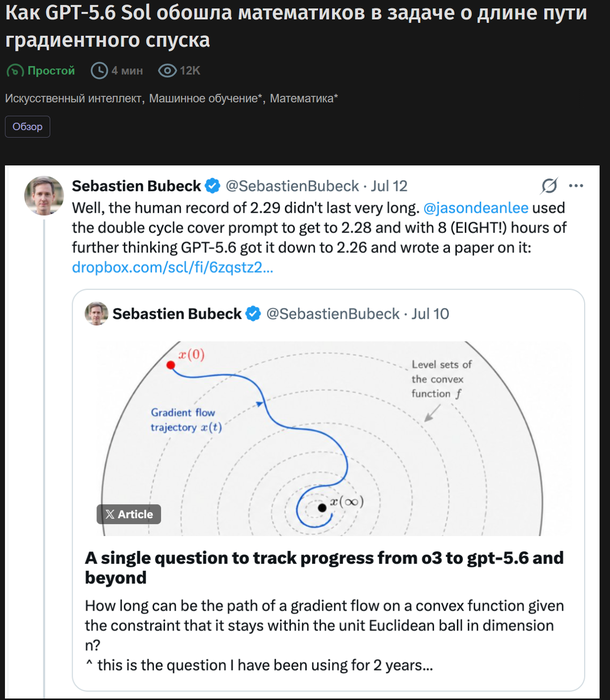Open the article title 'A single question to track progress'
The height and width of the screenshot is (700, 610).
(x=324, y=567)
